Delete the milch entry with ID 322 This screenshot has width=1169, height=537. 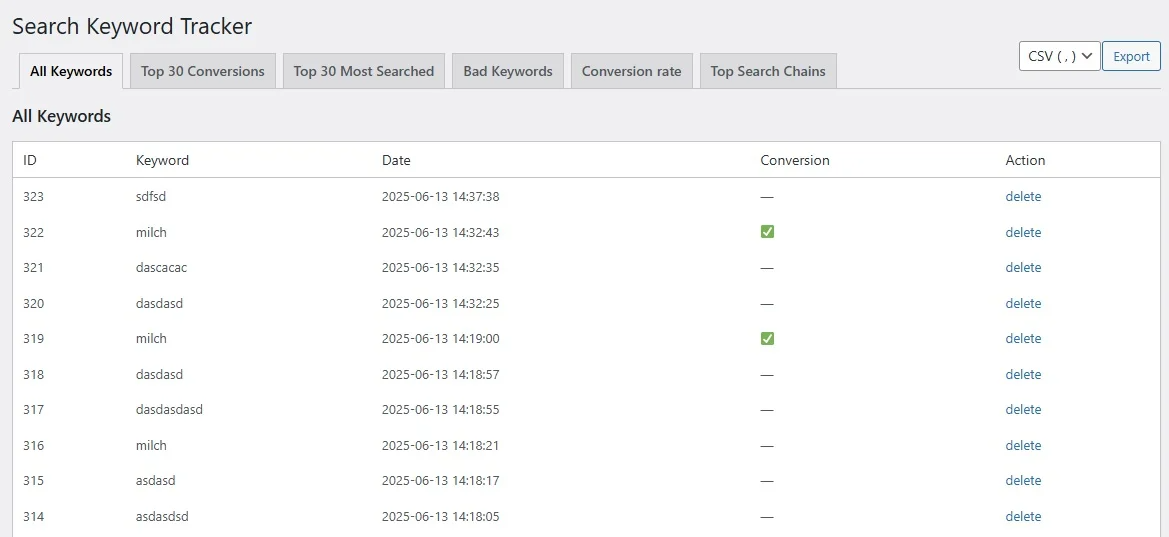(1023, 233)
